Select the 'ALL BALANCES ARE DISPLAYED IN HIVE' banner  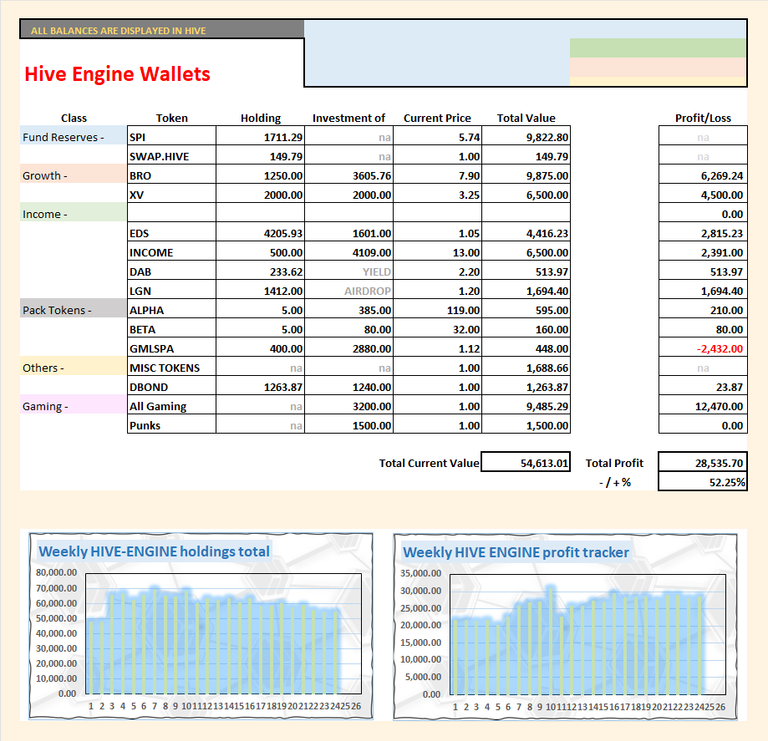[162, 30]
